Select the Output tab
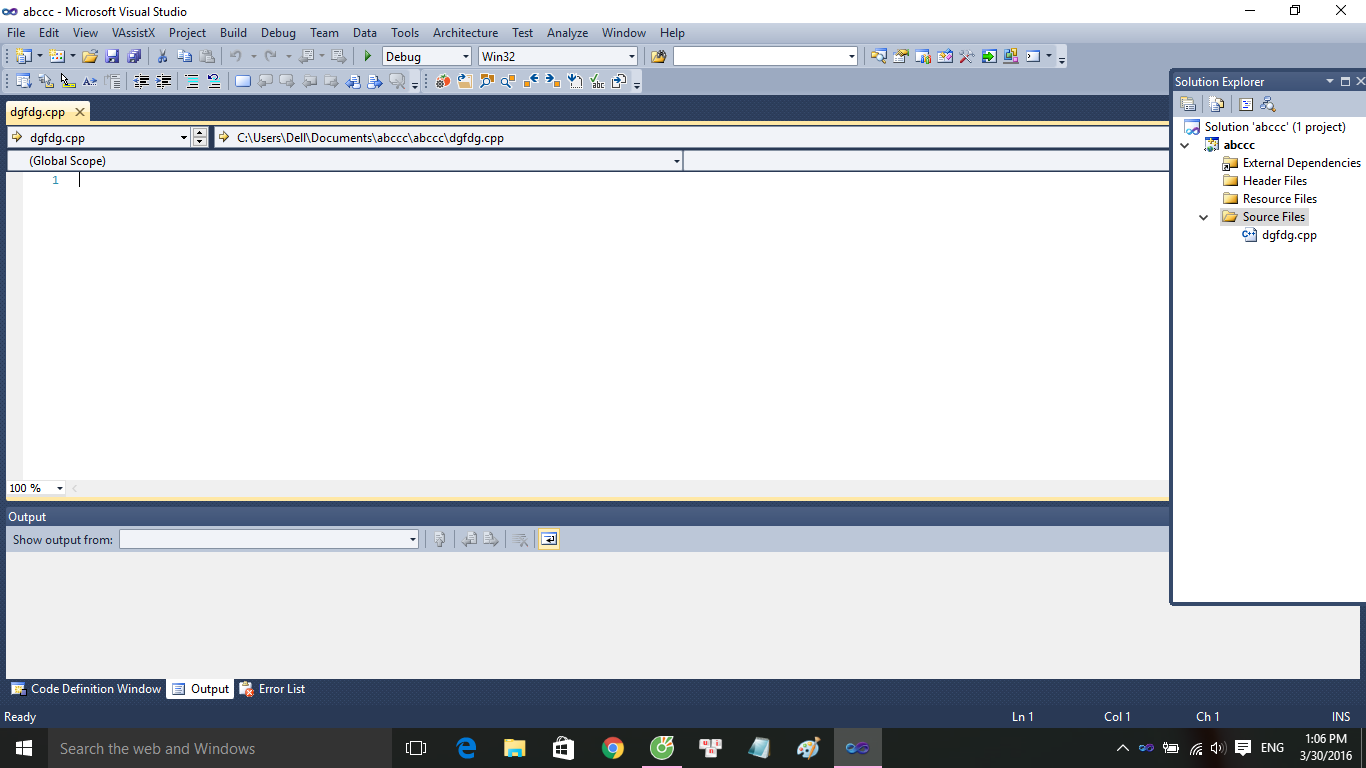This screenshot has height=768, width=1366. (x=200, y=689)
